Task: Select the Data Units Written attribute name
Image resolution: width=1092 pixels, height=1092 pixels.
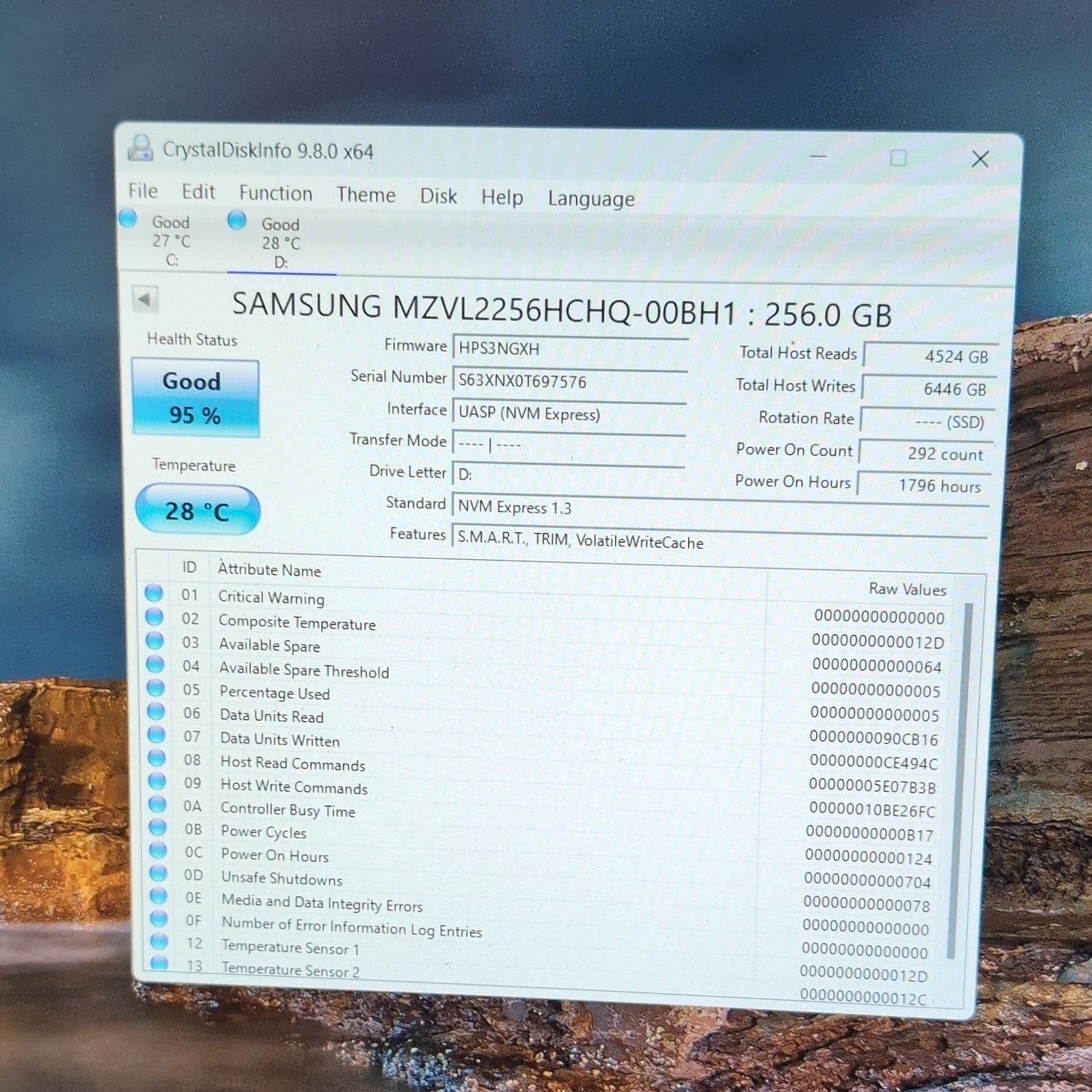Action: [280, 740]
